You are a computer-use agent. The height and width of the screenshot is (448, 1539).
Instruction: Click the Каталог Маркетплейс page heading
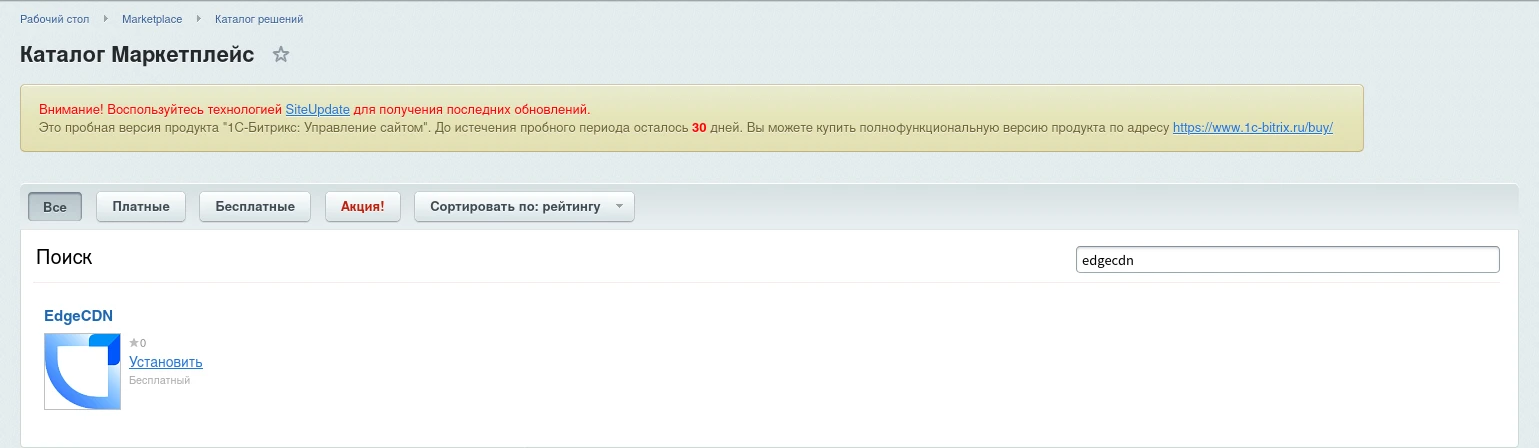click(x=137, y=54)
